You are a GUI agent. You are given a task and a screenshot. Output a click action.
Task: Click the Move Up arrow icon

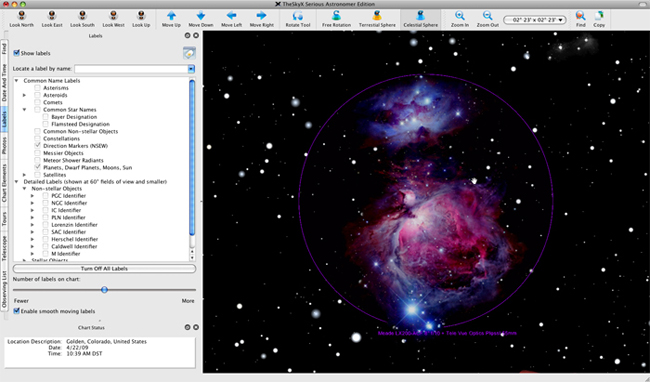click(171, 16)
